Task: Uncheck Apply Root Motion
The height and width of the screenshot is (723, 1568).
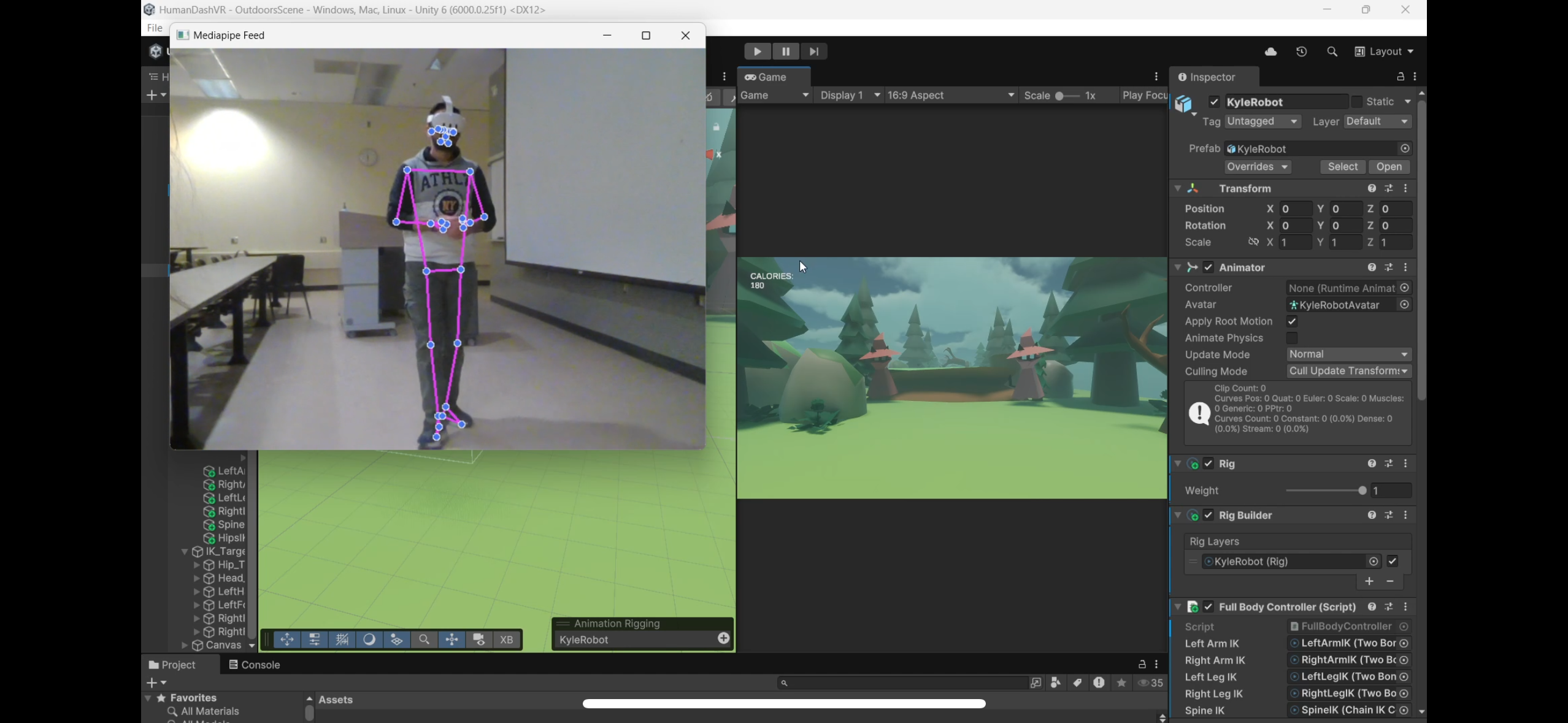Action: 1292,321
